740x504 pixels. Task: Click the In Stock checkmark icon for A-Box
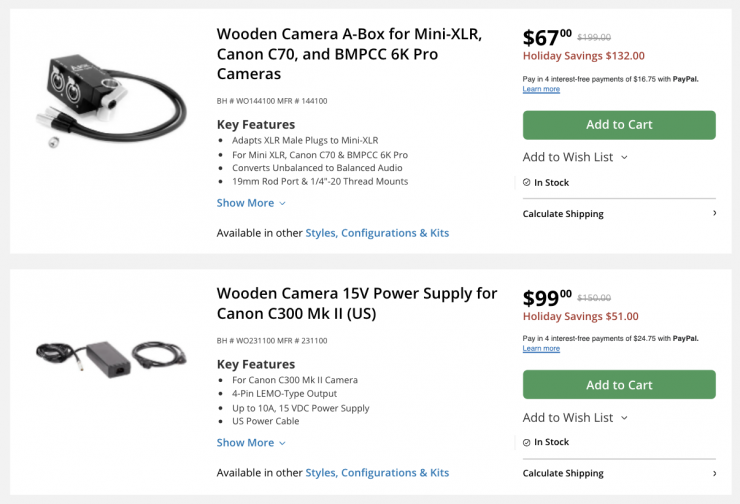tap(527, 183)
